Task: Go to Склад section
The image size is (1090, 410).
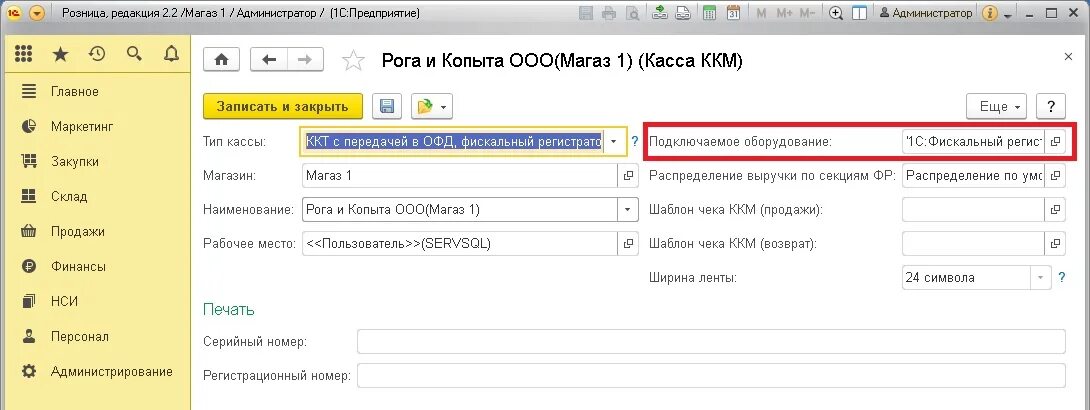Action: pyautogui.click(x=69, y=197)
